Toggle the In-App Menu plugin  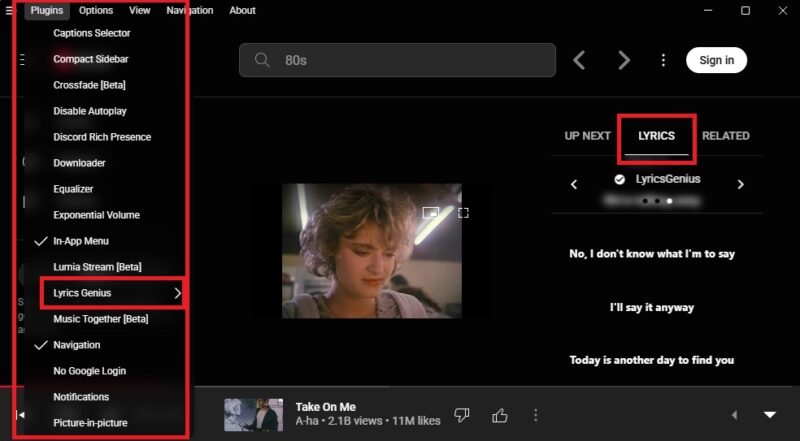[81, 241]
